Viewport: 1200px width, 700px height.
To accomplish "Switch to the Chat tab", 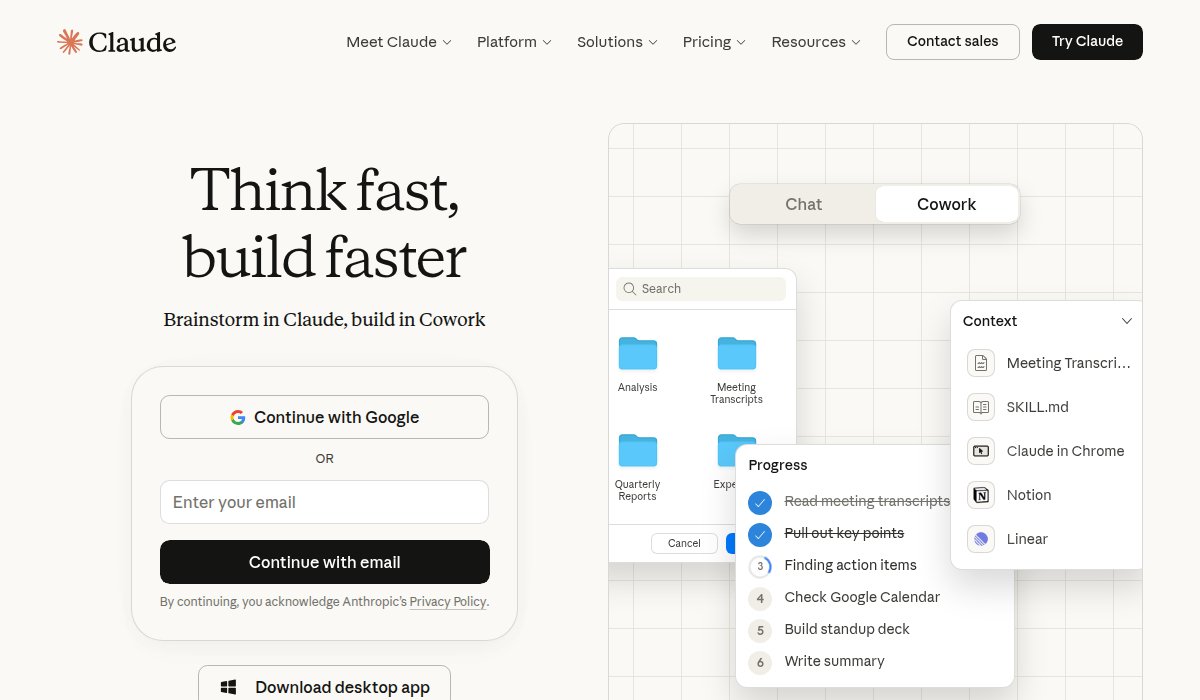I will click(803, 204).
